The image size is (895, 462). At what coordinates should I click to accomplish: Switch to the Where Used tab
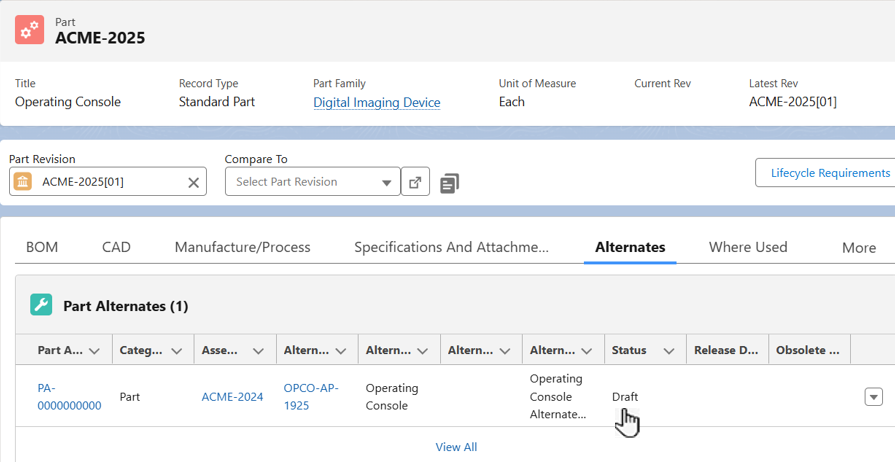click(x=747, y=247)
